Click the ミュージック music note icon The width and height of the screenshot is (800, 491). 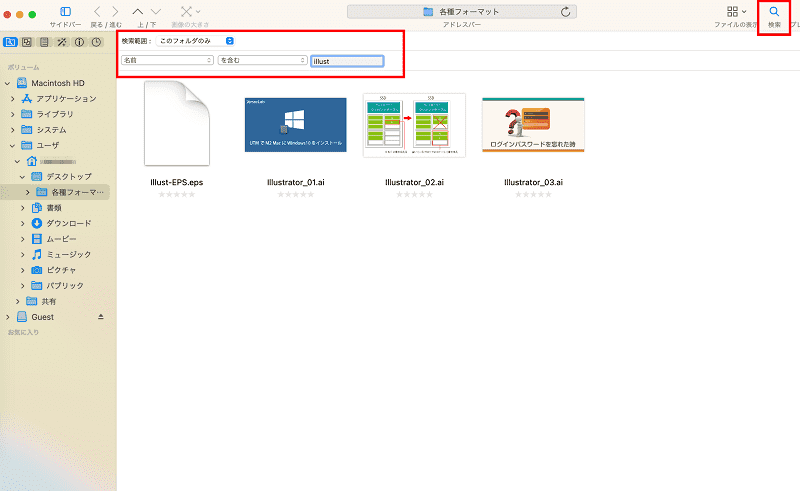[37, 254]
